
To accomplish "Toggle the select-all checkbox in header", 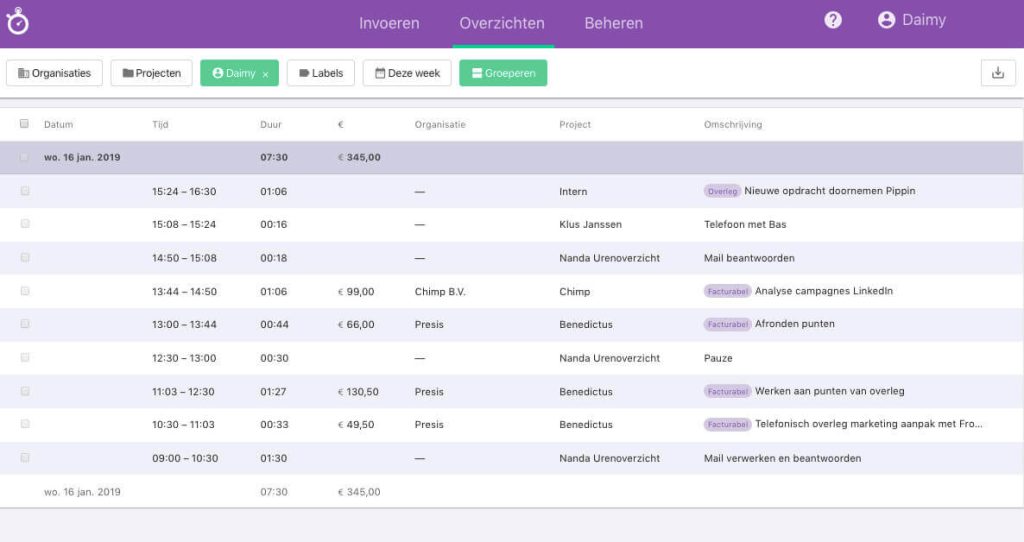I will tap(24, 124).
